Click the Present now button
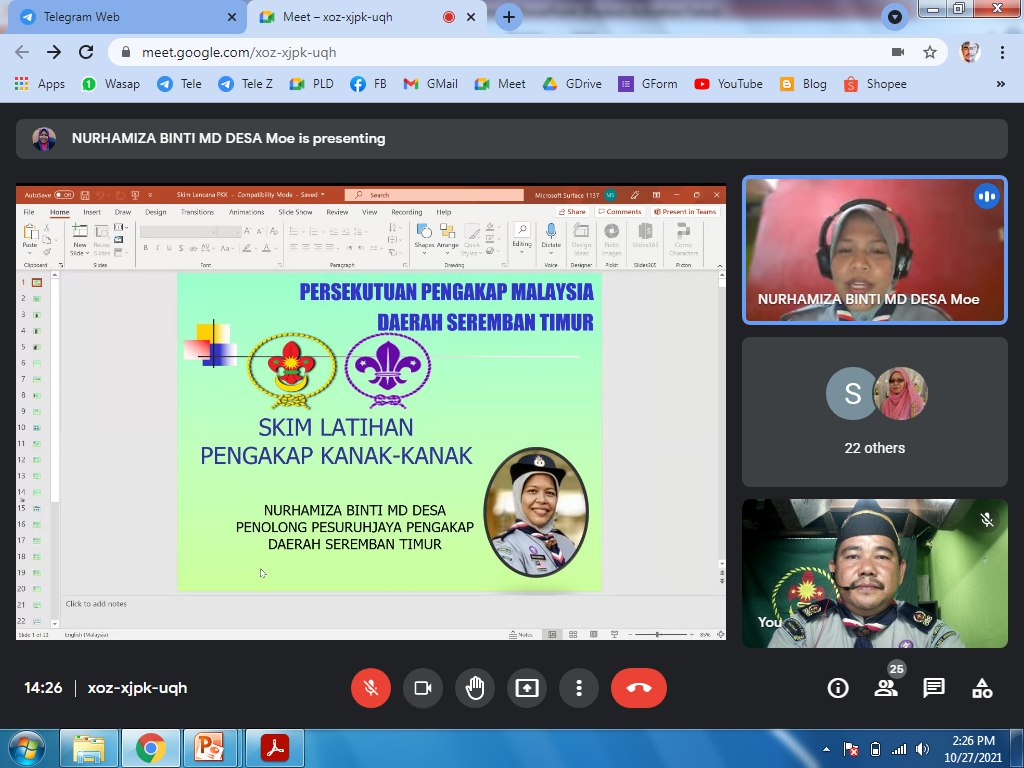The height and width of the screenshot is (768, 1024). (526, 688)
